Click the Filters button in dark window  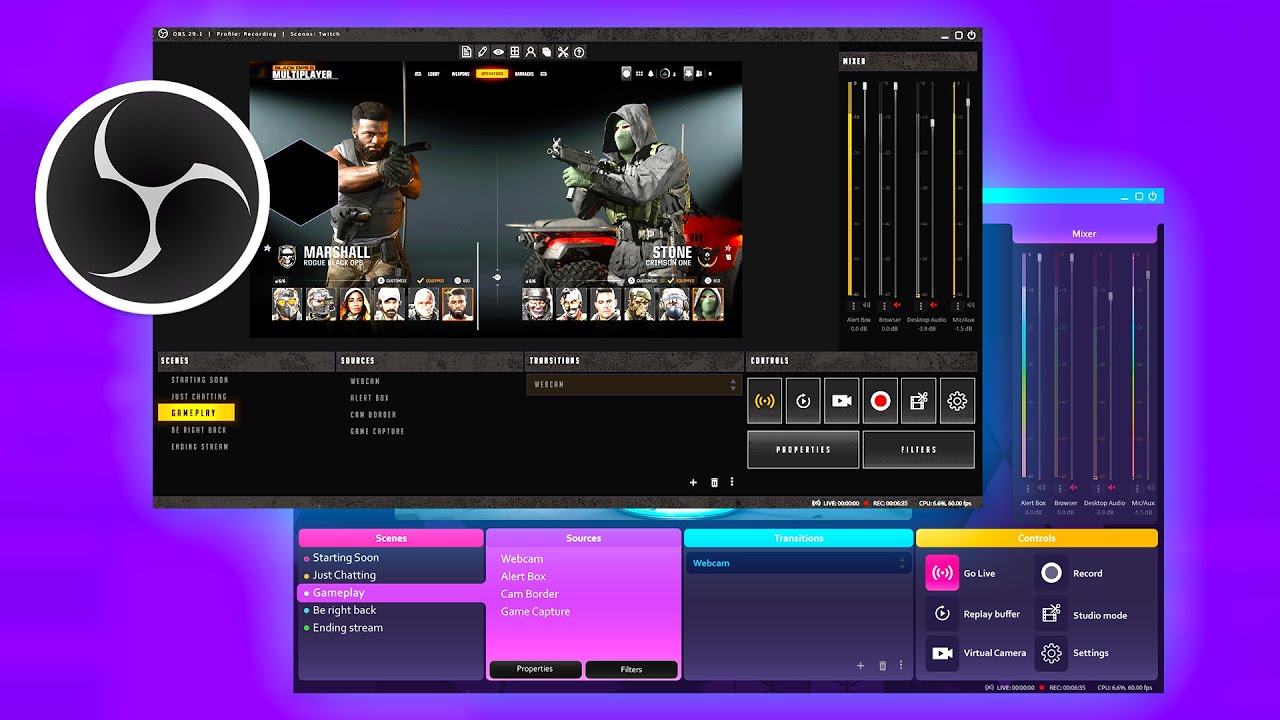point(918,450)
